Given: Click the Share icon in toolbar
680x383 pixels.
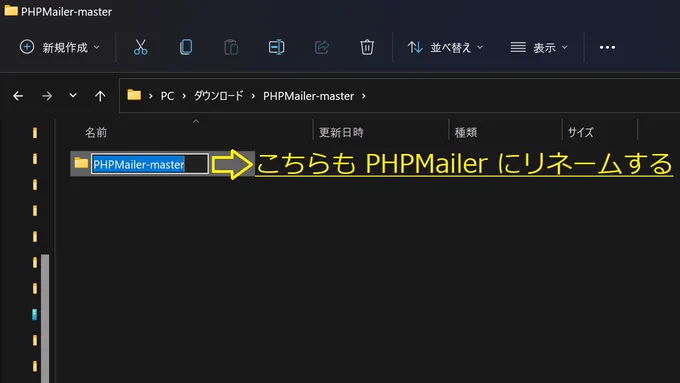Looking at the screenshot, I should 322,47.
